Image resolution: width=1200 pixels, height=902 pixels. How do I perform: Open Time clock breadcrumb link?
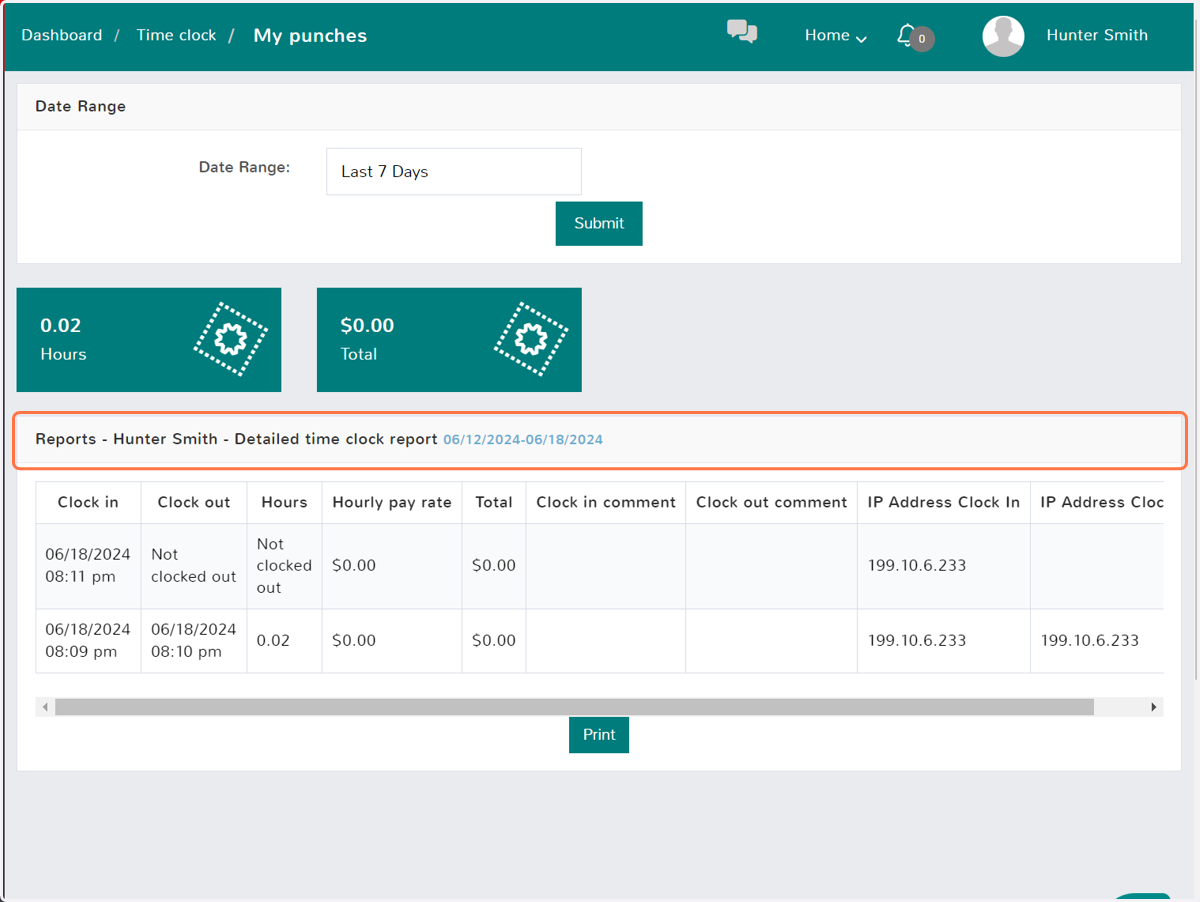point(176,35)
